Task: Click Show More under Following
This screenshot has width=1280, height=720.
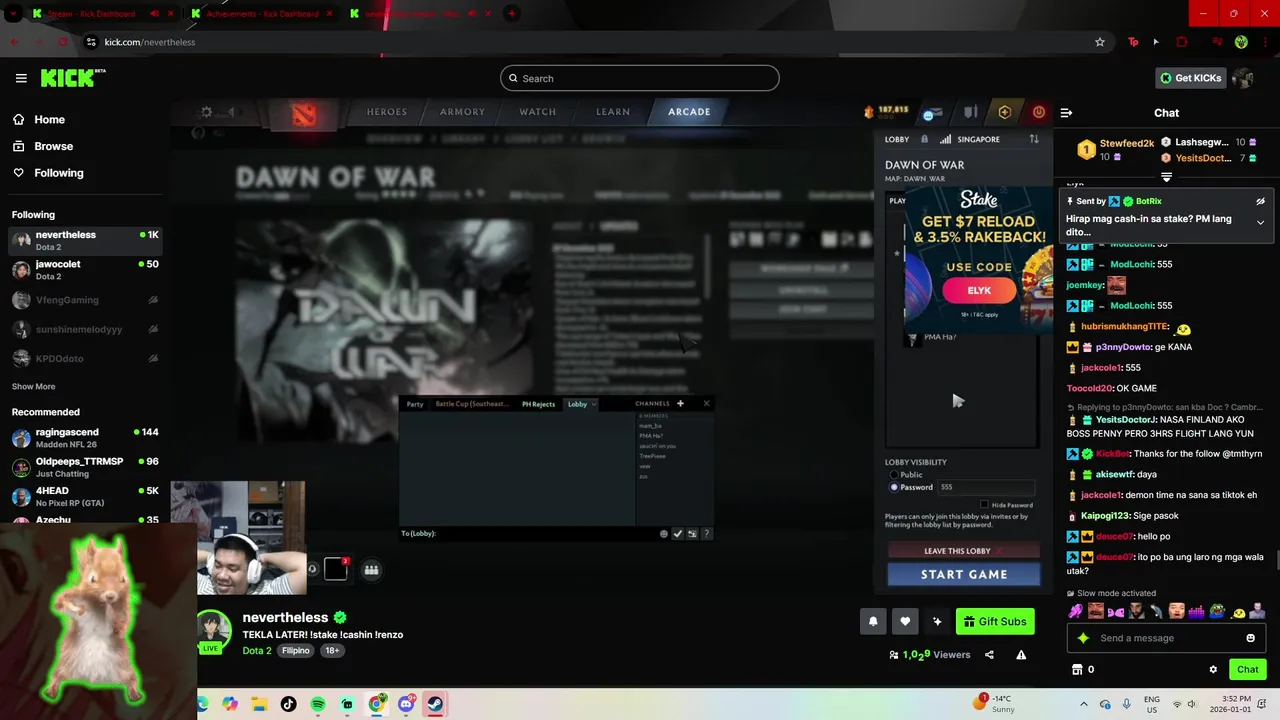Action: pos(34,386)
